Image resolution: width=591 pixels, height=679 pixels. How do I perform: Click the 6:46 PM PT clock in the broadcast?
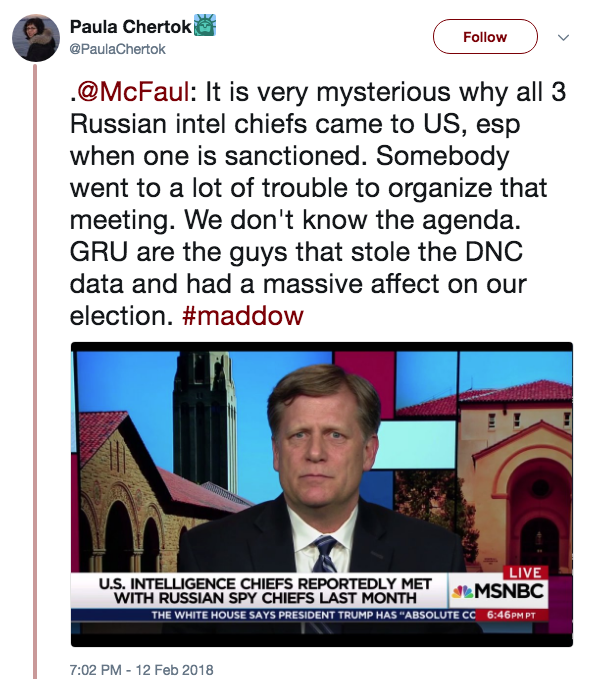pyautogui.click(x=511, y=615)
